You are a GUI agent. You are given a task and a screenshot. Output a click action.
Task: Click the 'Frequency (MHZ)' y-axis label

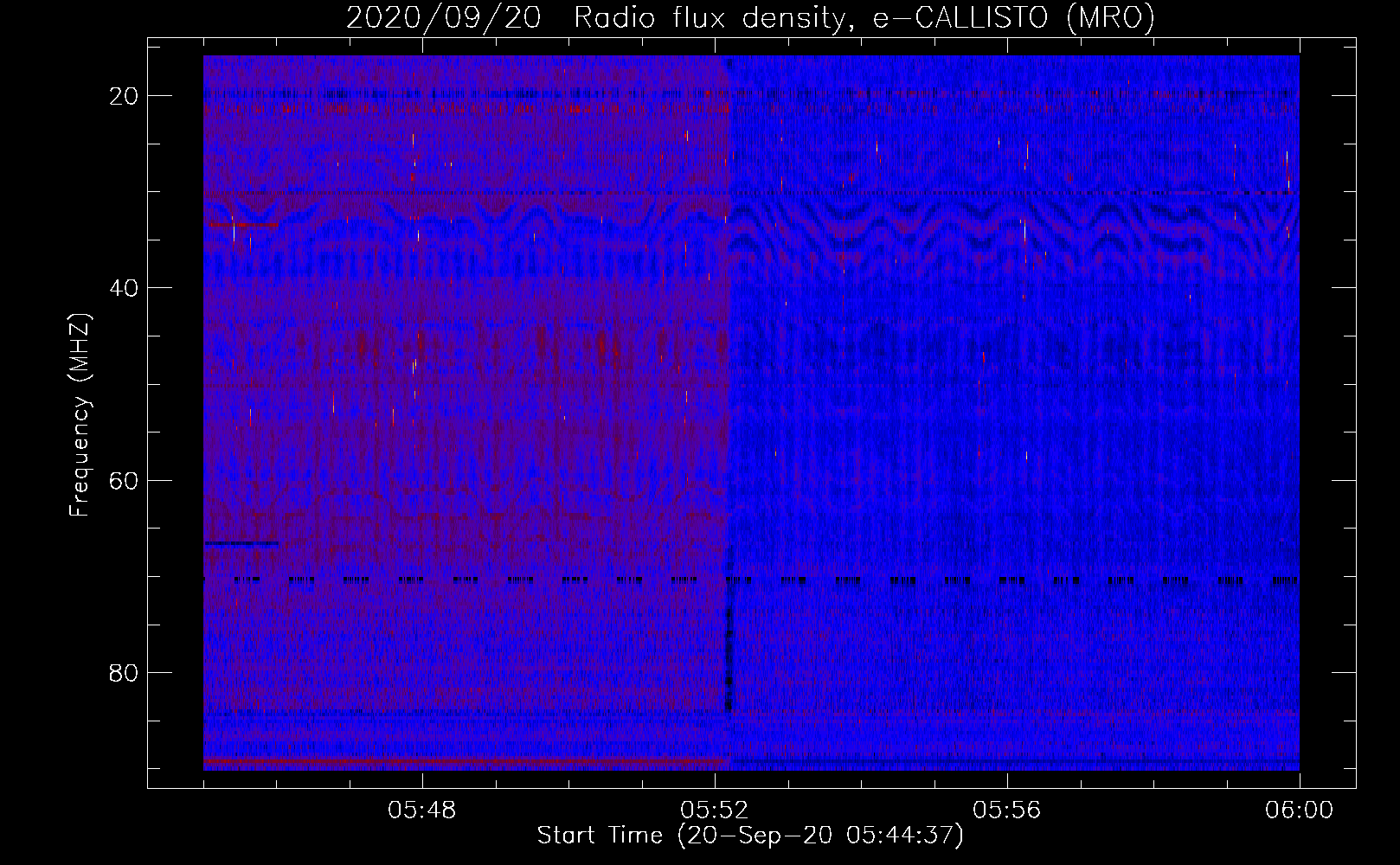80,415
